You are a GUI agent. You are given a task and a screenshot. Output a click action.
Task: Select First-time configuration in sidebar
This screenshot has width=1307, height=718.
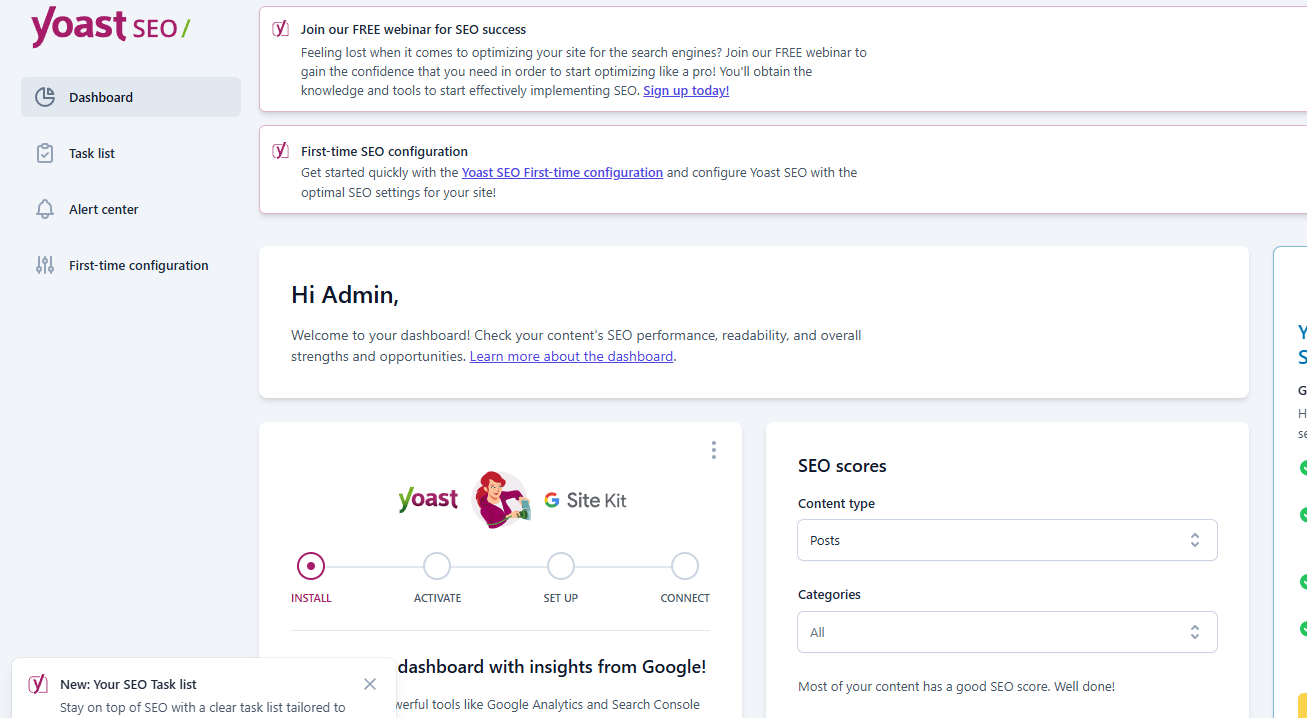coord(139,265)
